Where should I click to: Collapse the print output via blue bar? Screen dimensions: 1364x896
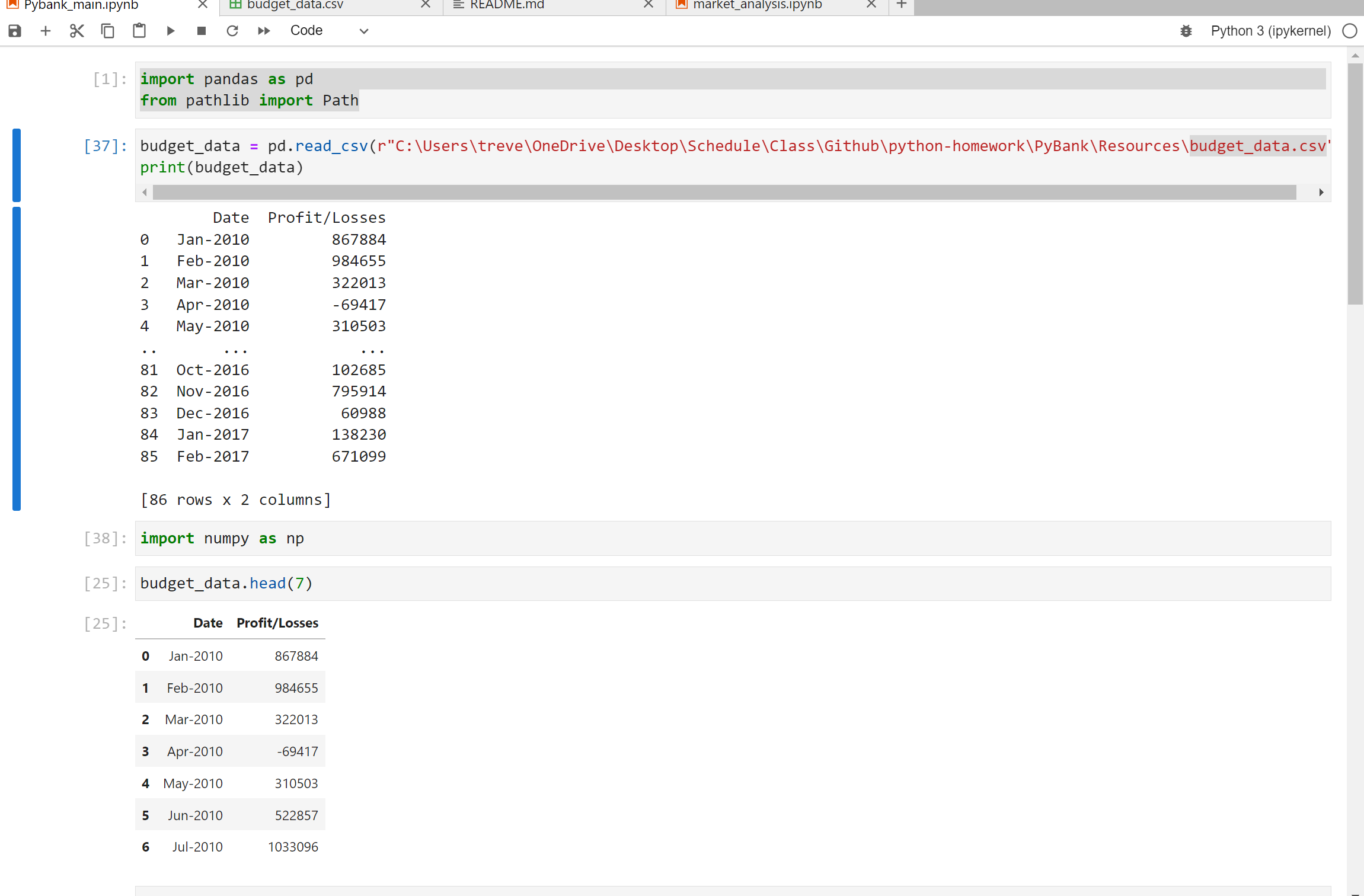[17, 359]
